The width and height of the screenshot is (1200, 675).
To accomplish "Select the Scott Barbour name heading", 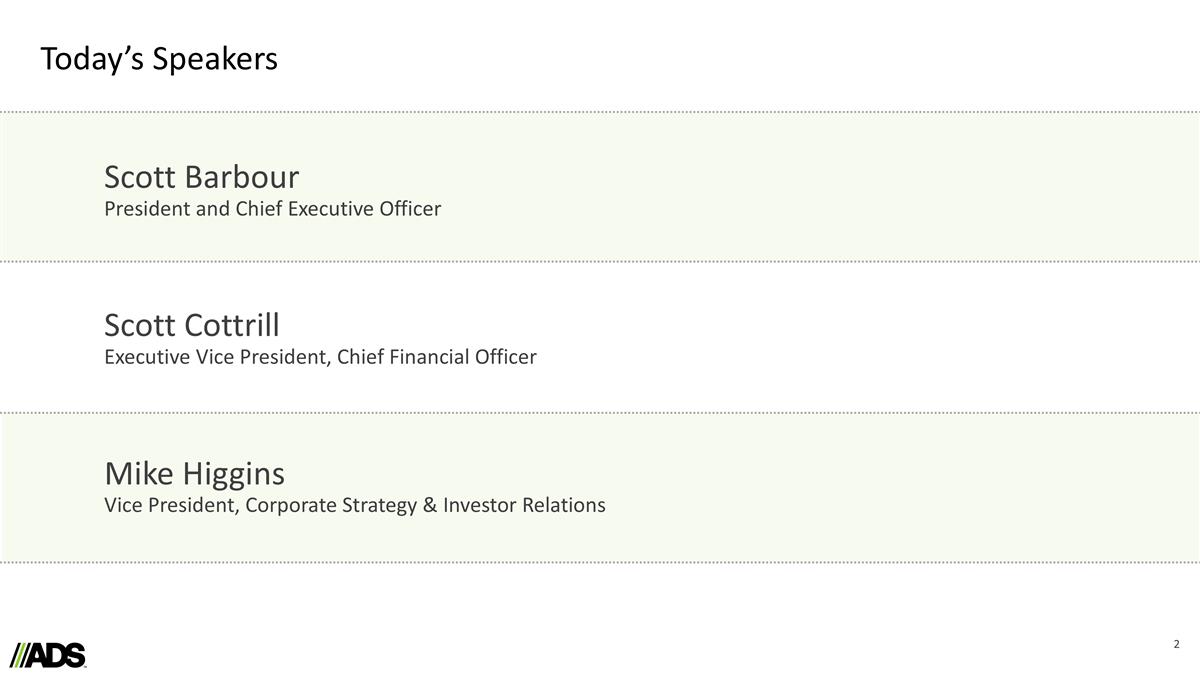I will [x=201, y=177].
